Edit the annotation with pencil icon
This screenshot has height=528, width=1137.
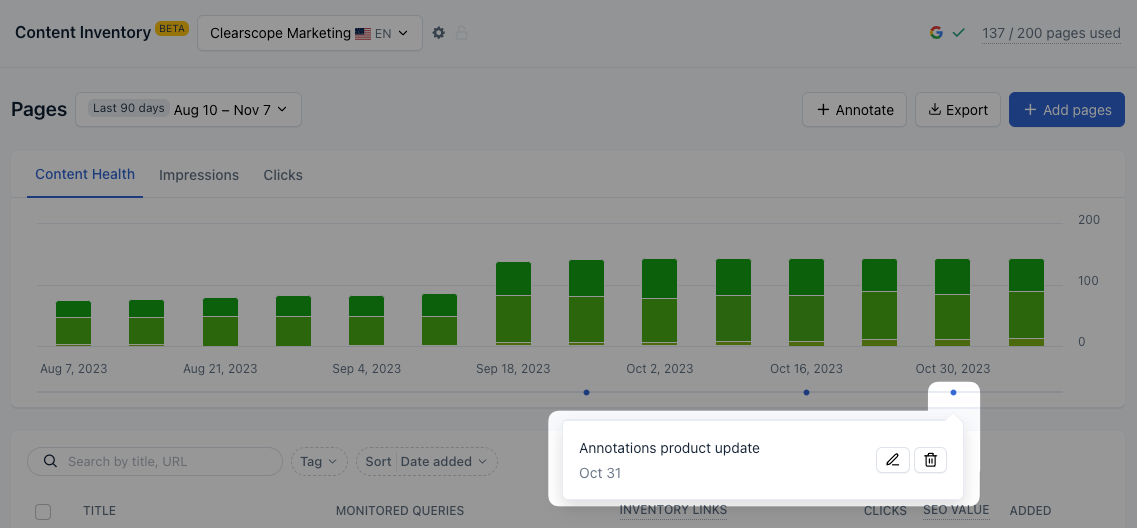click(x=893, y=460)
